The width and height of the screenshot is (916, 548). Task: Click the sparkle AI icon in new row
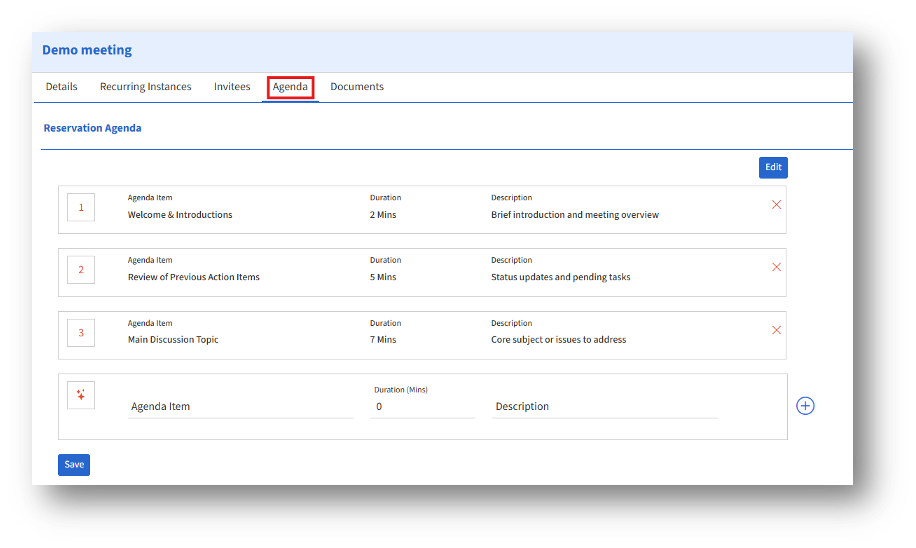pyautogui.click(x=81, y=395)
